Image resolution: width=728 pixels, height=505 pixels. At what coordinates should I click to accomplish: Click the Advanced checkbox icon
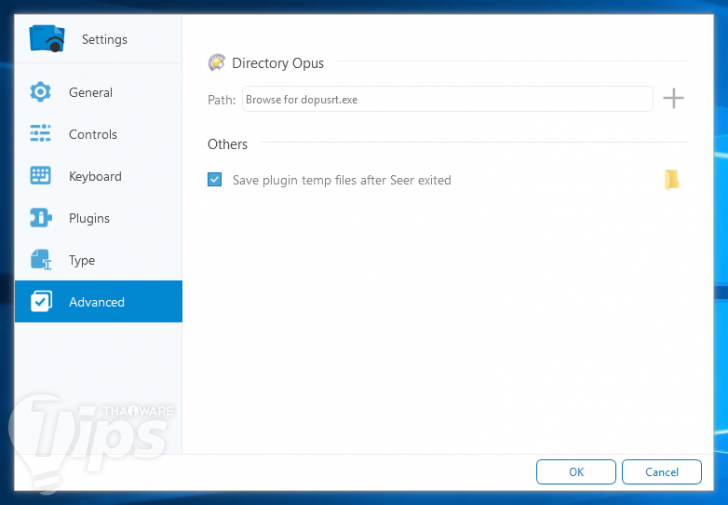(41, 301)
